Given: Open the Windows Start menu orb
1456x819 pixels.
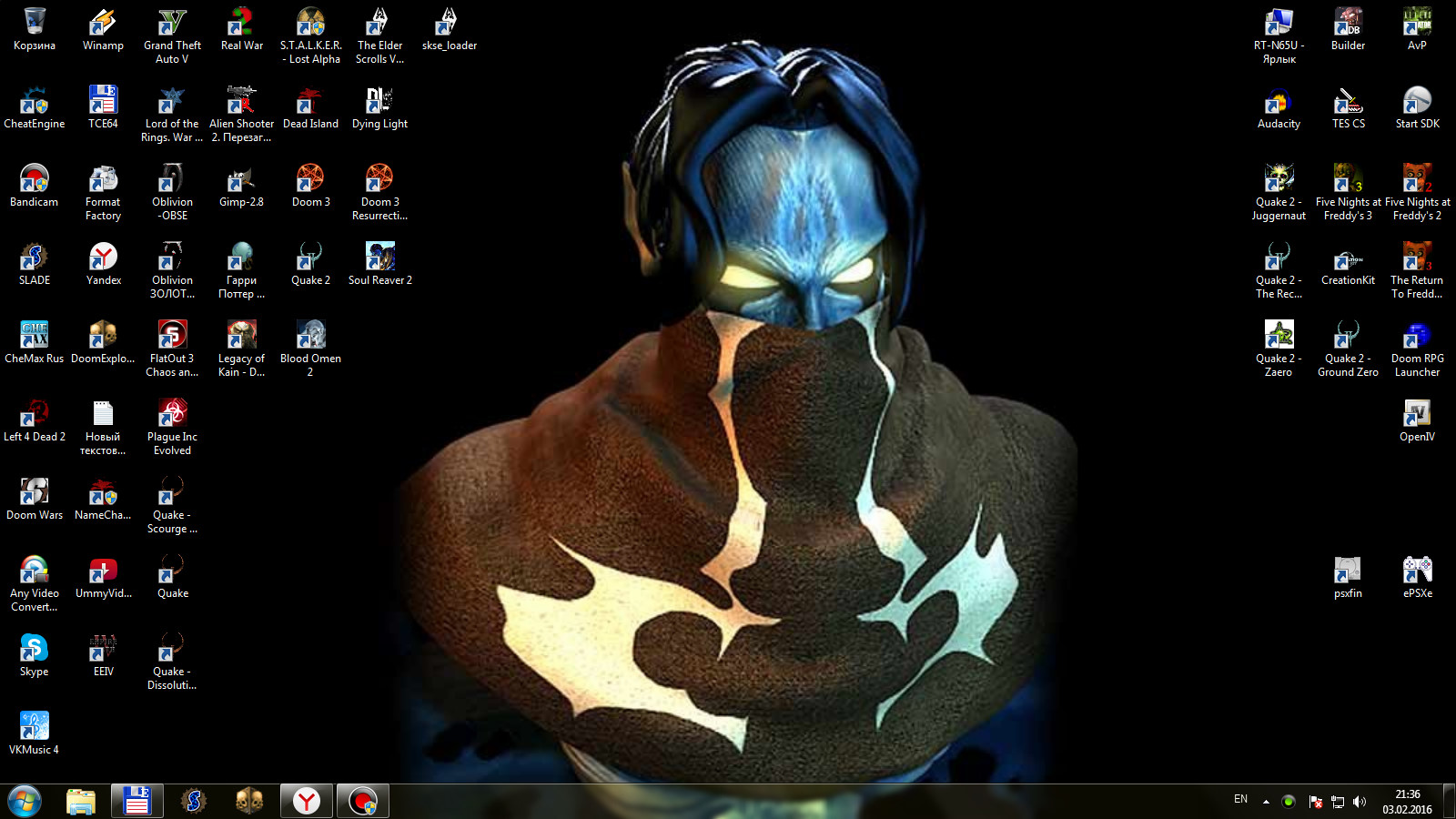Looking at the screenshot, I should 25,802.
